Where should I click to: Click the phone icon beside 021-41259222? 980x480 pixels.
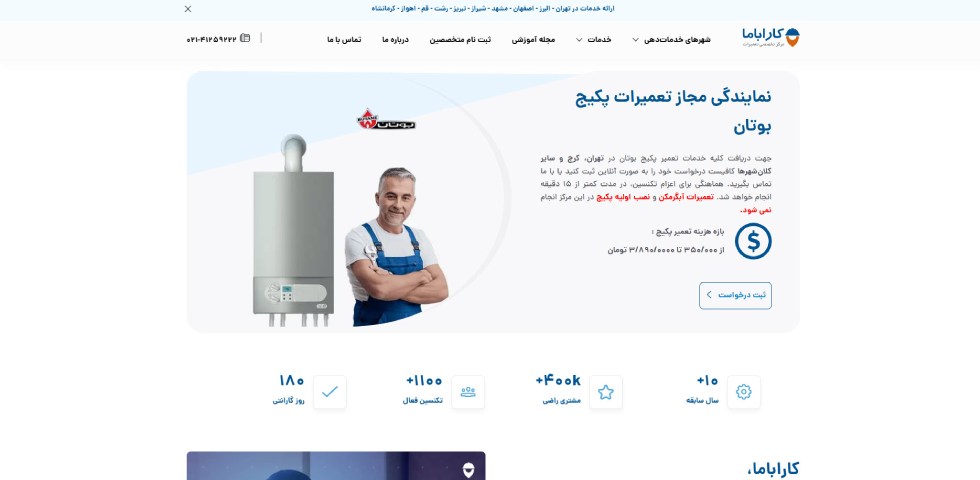(245, 38)
